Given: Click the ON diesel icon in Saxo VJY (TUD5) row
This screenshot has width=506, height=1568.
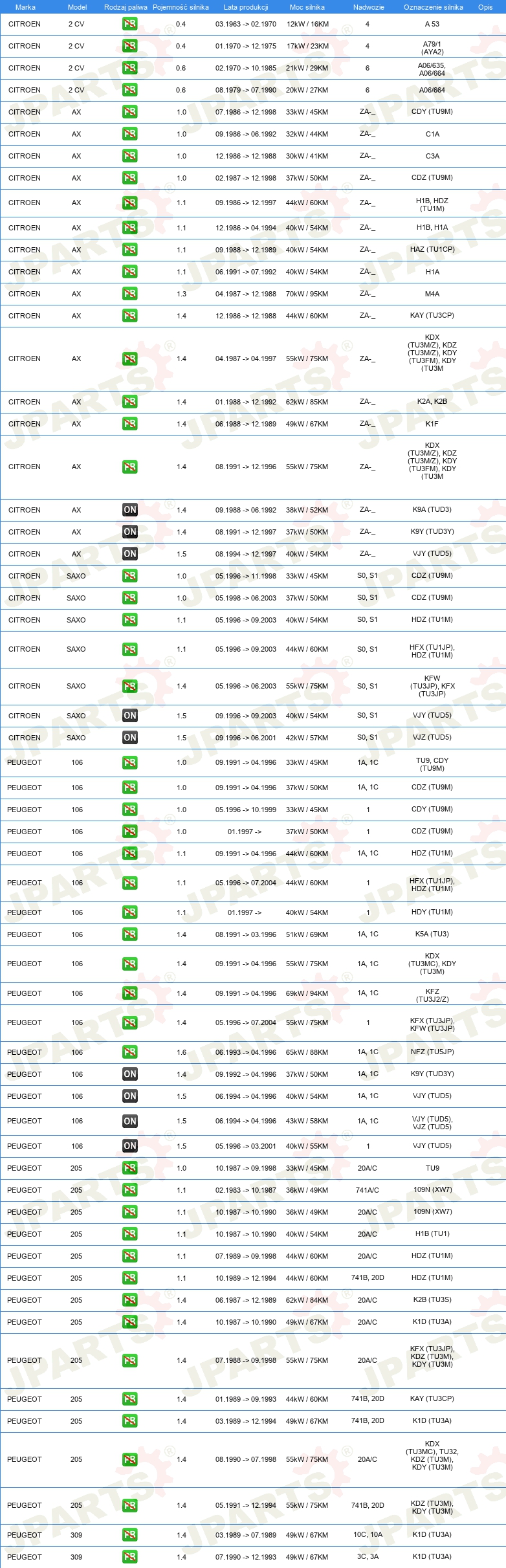Looking at the screenshot, I should click(130, 716).
